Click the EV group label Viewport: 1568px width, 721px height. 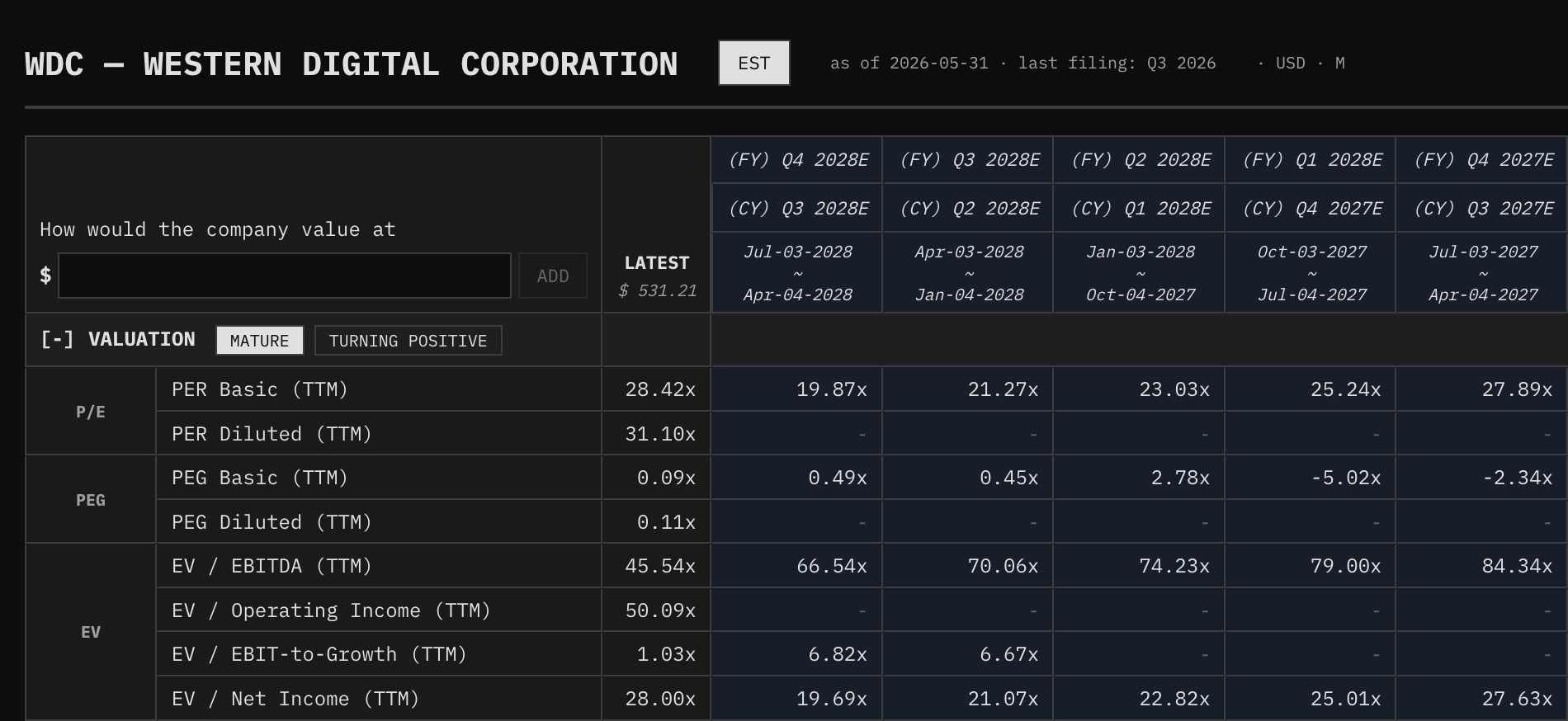pyautogui.click(x=91, y=632)
